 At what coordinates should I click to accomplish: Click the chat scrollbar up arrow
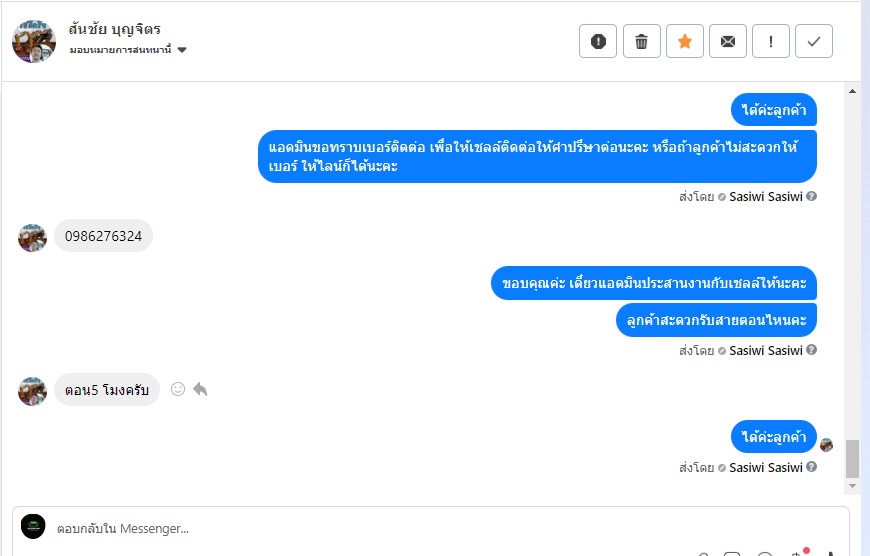pyautogui.click(x=852, y=91)
